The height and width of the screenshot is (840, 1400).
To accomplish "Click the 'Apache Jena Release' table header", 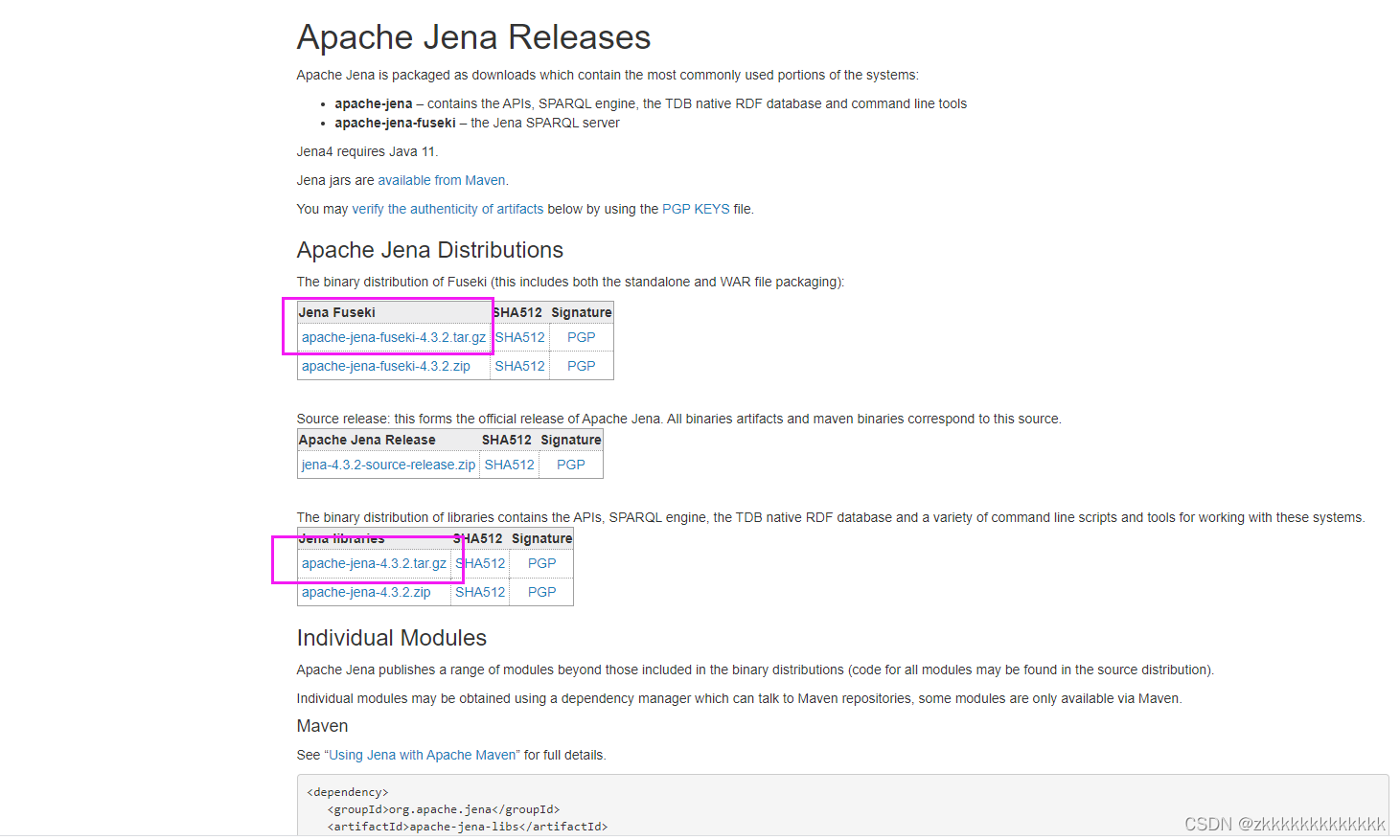I will coord(367,440).
